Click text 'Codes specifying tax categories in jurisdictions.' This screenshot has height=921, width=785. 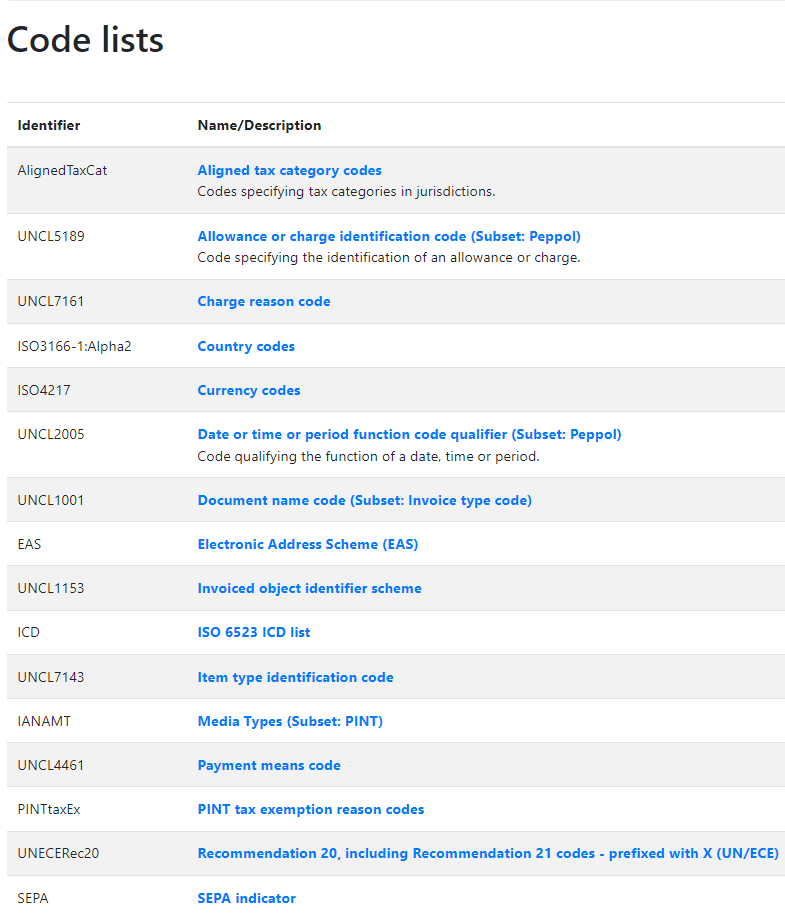tap(346, 191)
